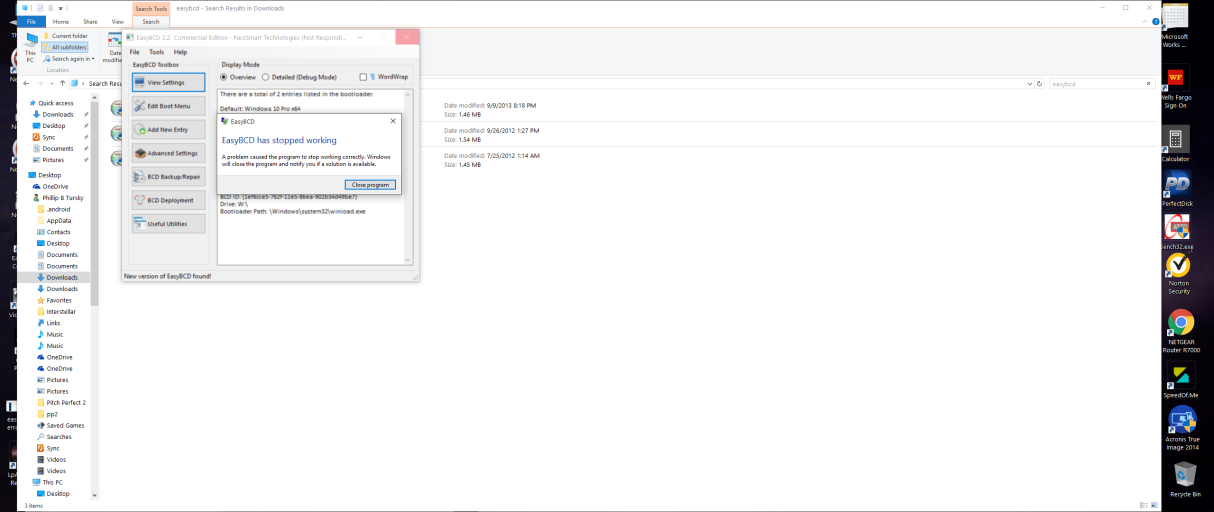
Task: Expand the Explorer ribbon chevron
Action: (1145, 21)
